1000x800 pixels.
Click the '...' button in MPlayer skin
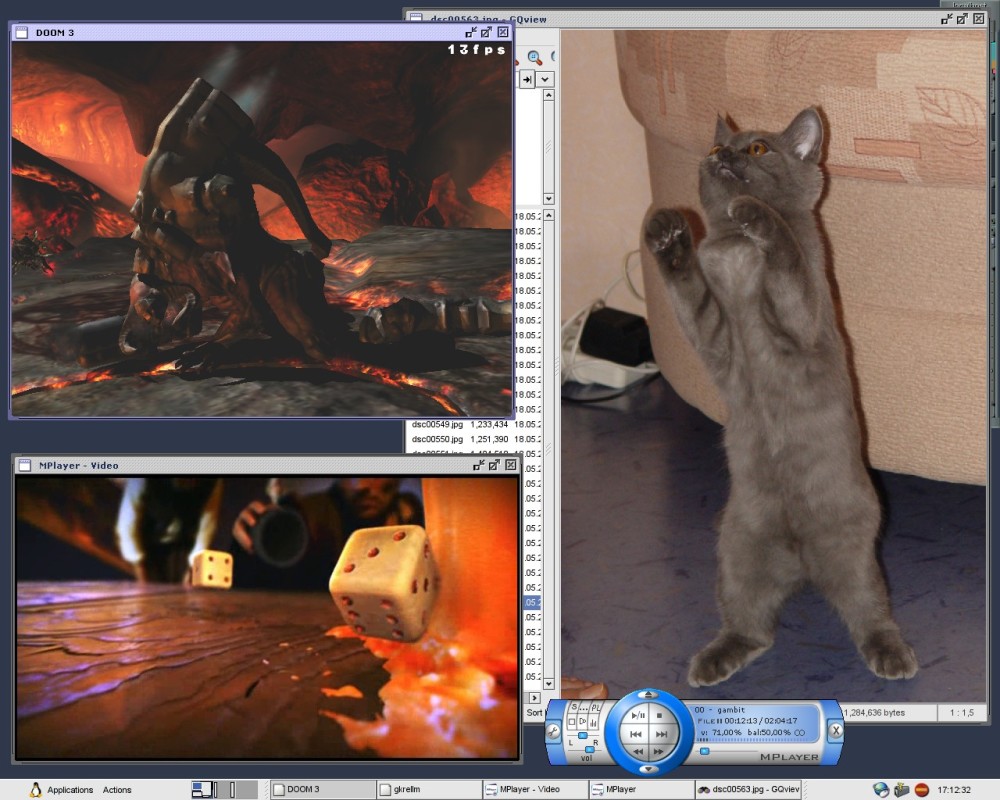pyautogui.click(x=584, y=707)
